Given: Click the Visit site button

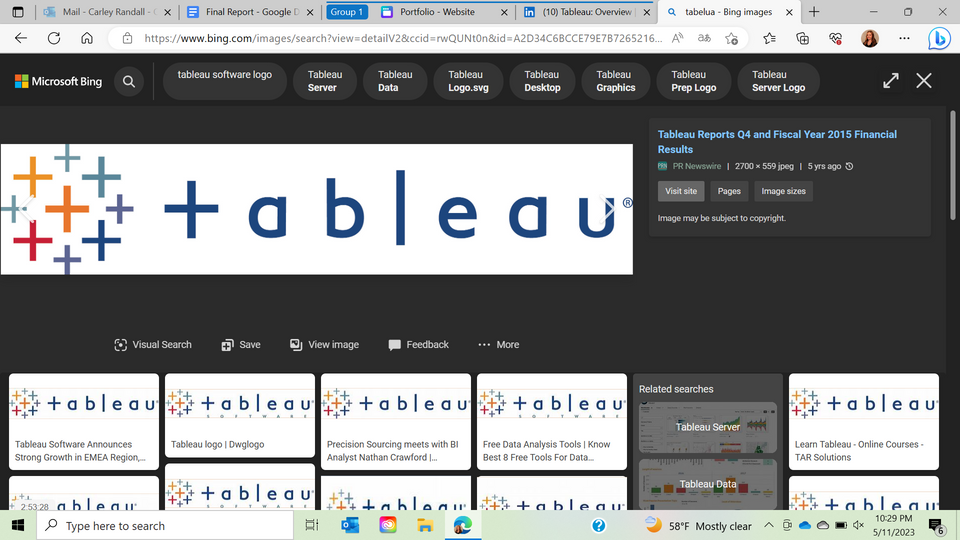Looking at the screenshot, I should pyautogui.click(x=681, y=191).
